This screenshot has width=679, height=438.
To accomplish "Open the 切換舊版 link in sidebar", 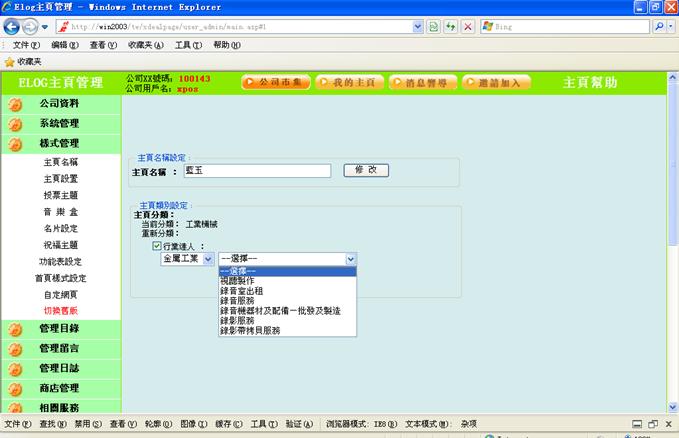I will coord(60,311).
